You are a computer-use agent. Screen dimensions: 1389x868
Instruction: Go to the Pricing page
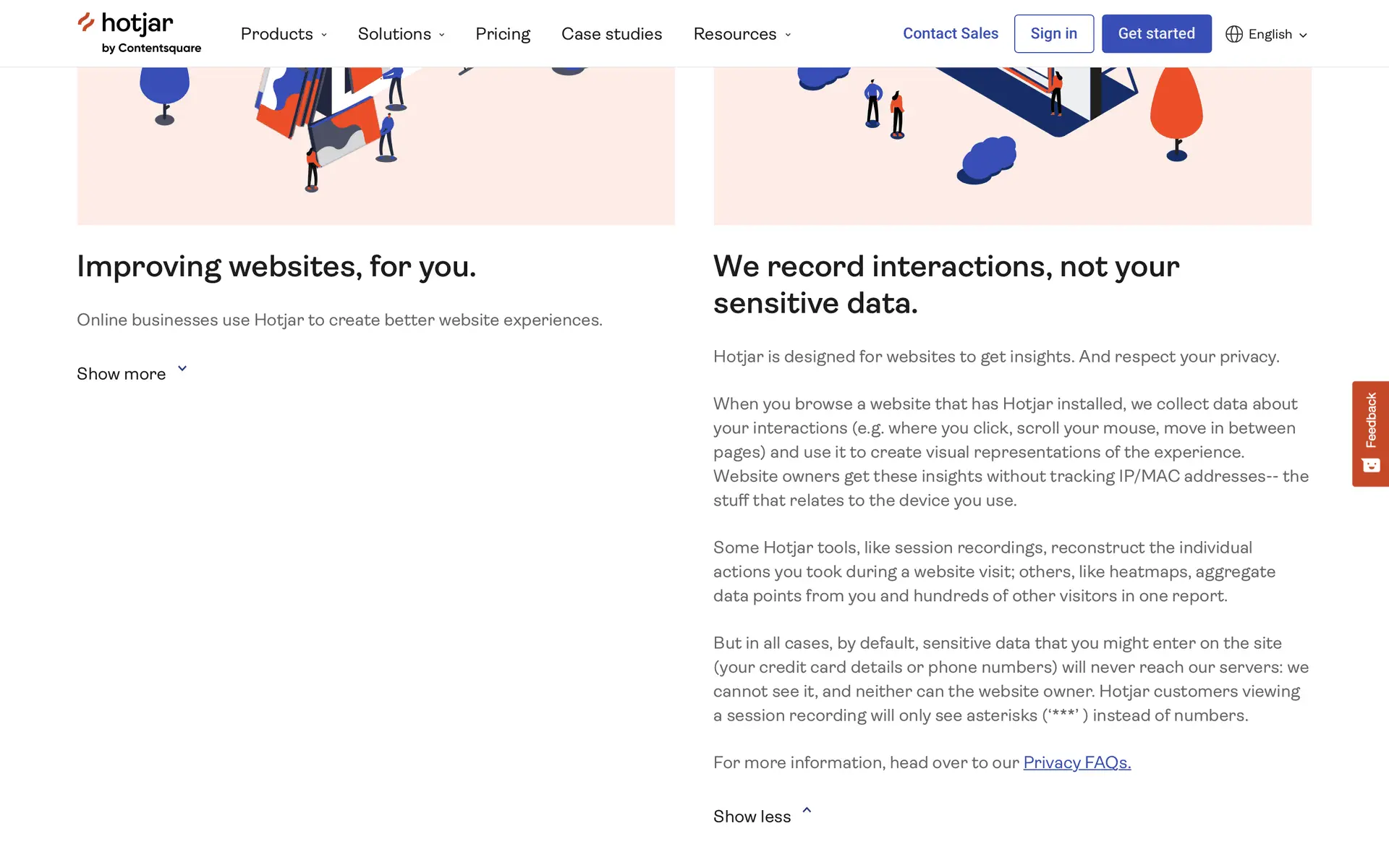[503, 34]
